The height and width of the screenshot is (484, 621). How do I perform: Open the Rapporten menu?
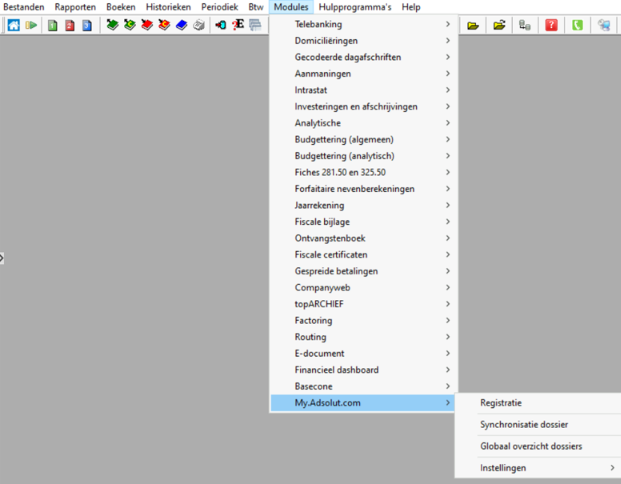tap(75, 7)
